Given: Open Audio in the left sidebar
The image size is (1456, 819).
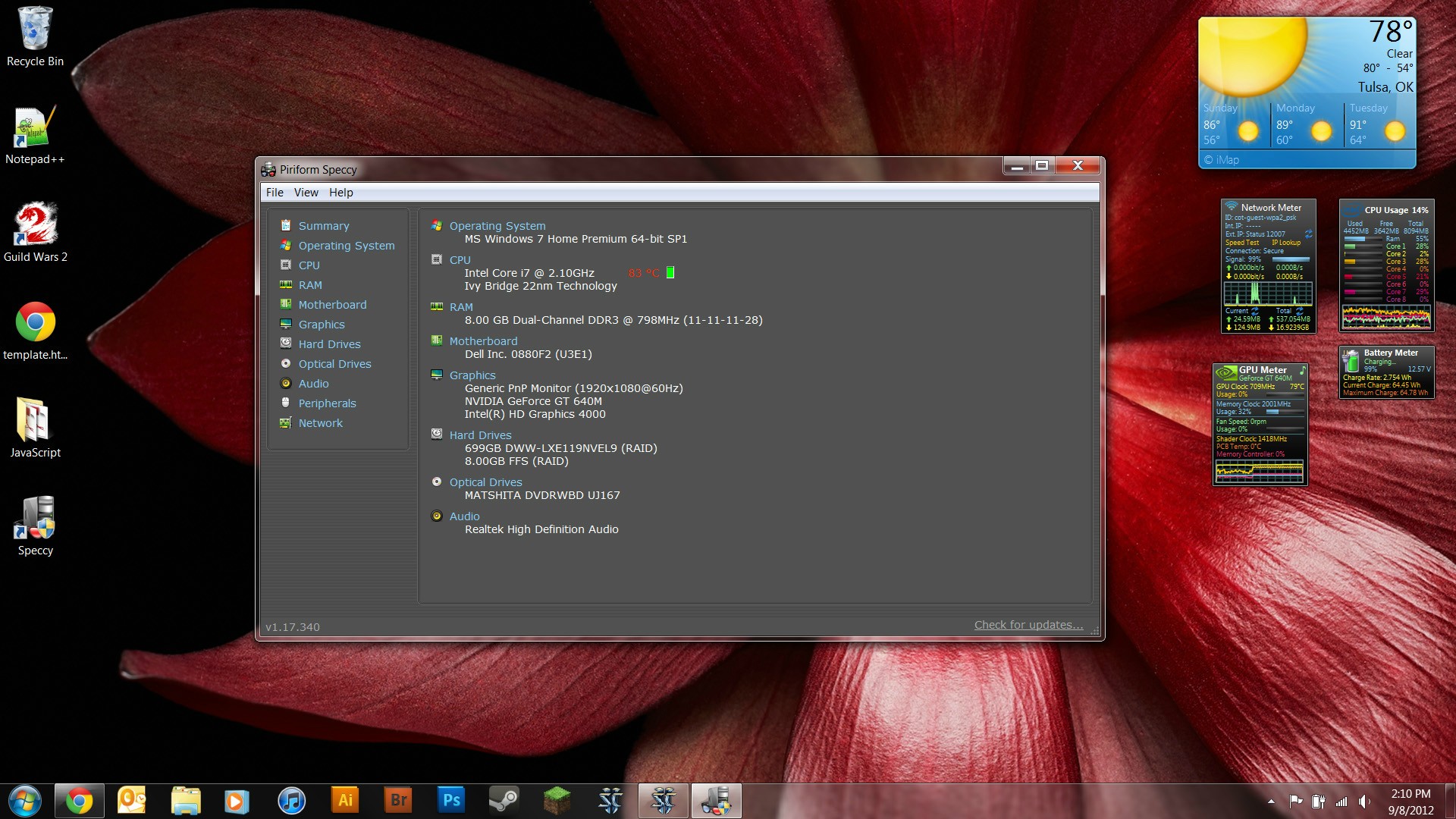Looking at the screenshot, I should tap(313, 384).
